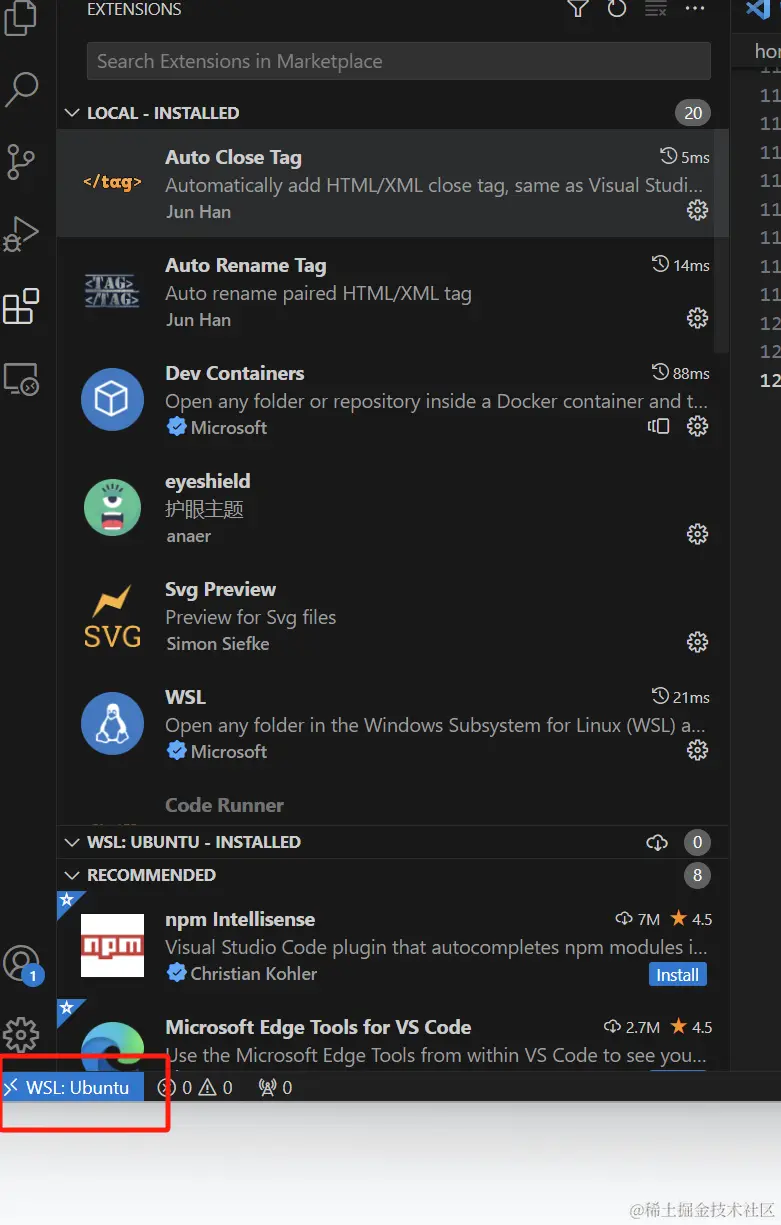Image resolution: width=781 pixels, height=1225 pixels.
Task: Click the installed count badge 20
Action: pyautogui.click(x=693, y=113)
